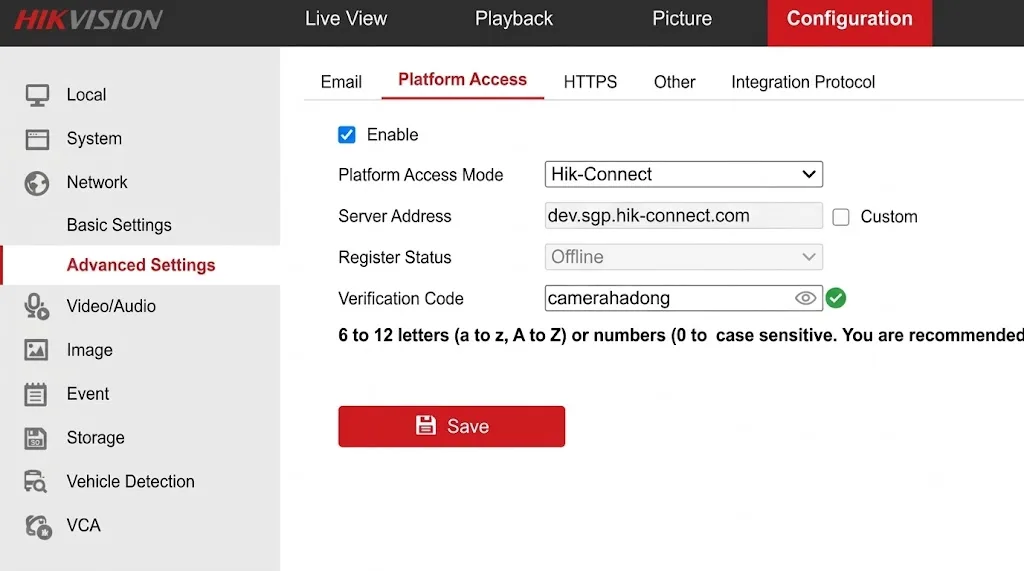Click the Custom label text

(x=889, y=217)
